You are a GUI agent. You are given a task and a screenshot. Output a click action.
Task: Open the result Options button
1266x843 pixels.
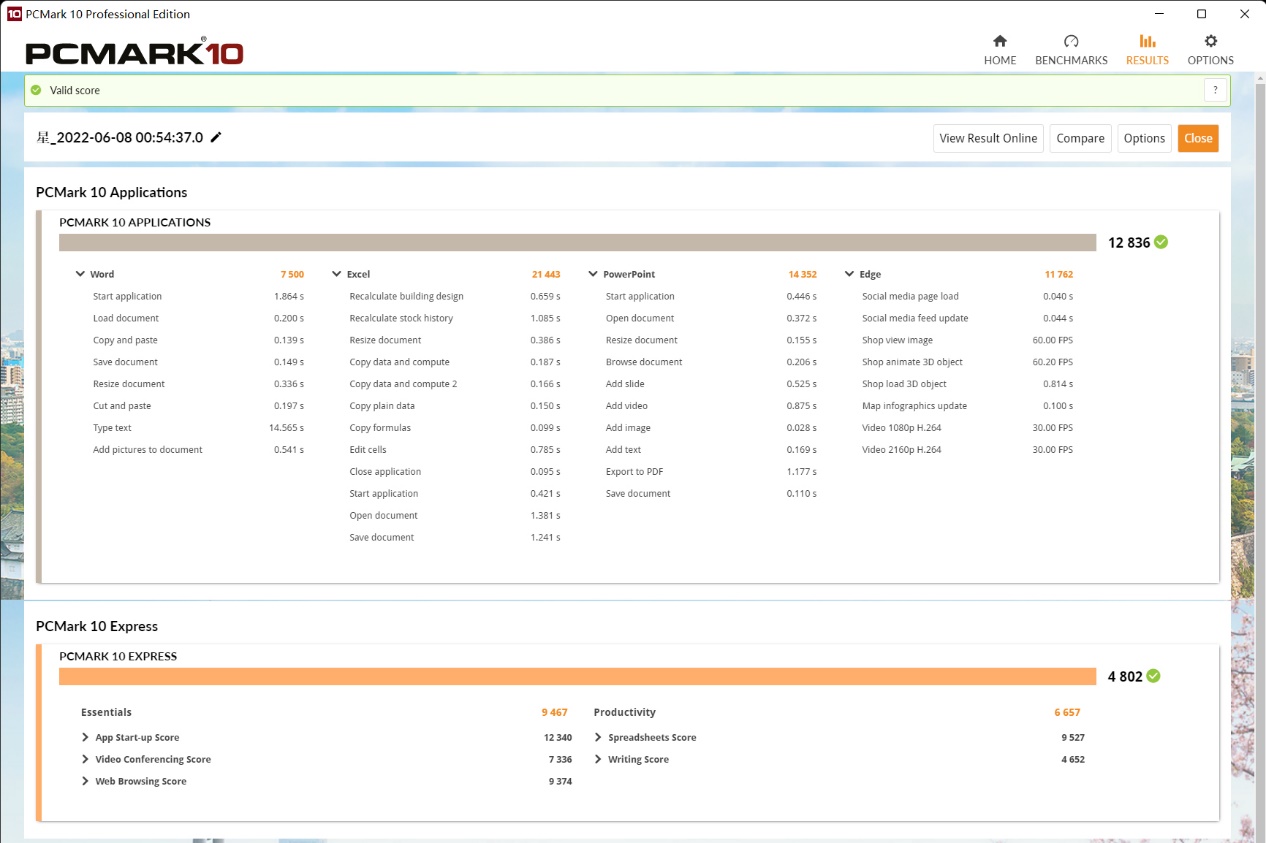1144,138
